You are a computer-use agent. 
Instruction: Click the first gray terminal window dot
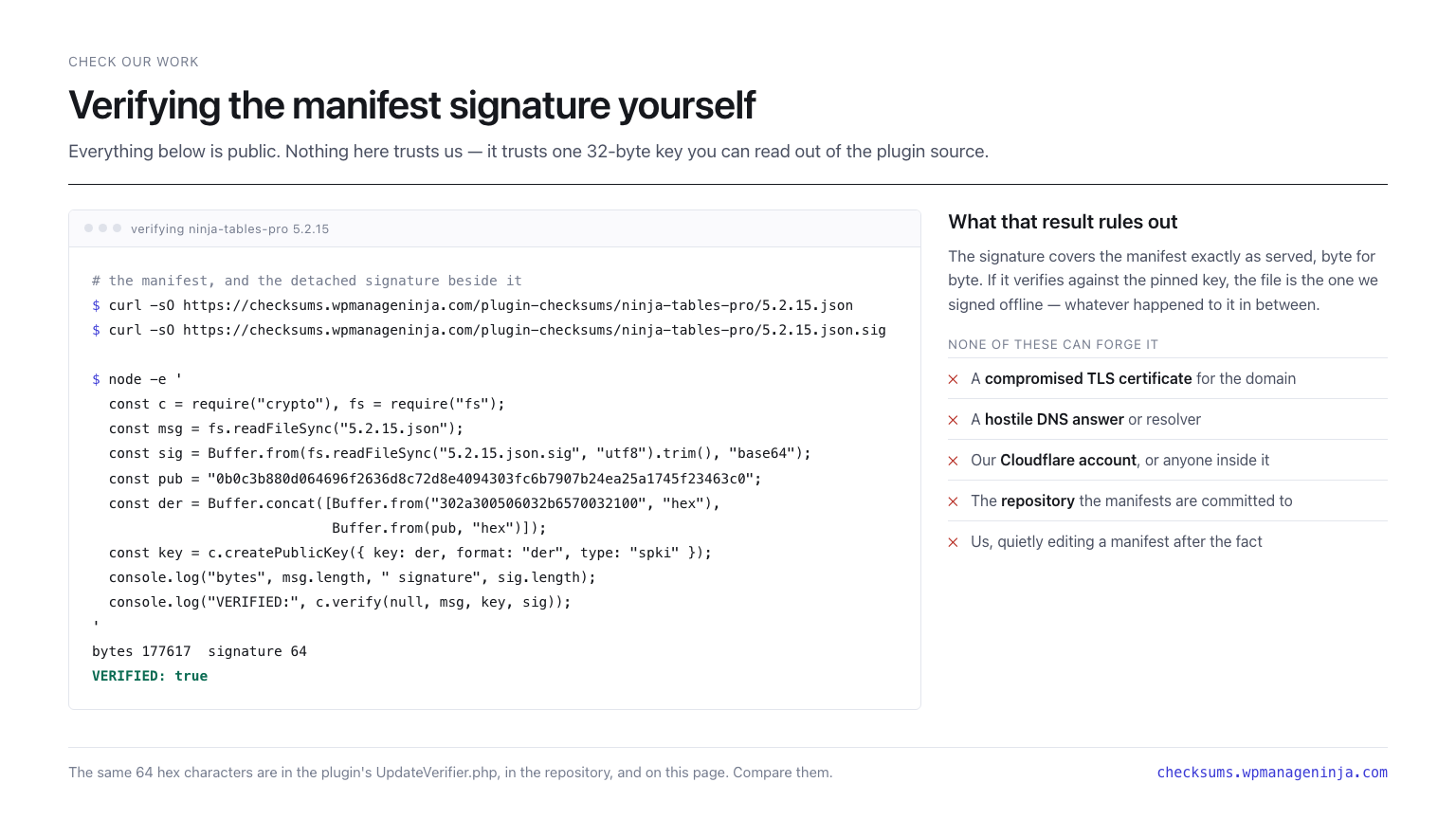89,228
